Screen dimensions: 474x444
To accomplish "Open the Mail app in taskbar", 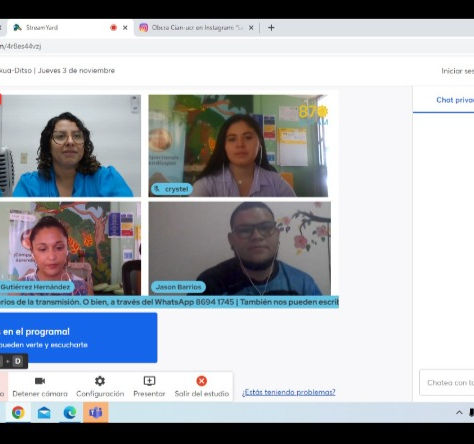I will pos(44,413).
